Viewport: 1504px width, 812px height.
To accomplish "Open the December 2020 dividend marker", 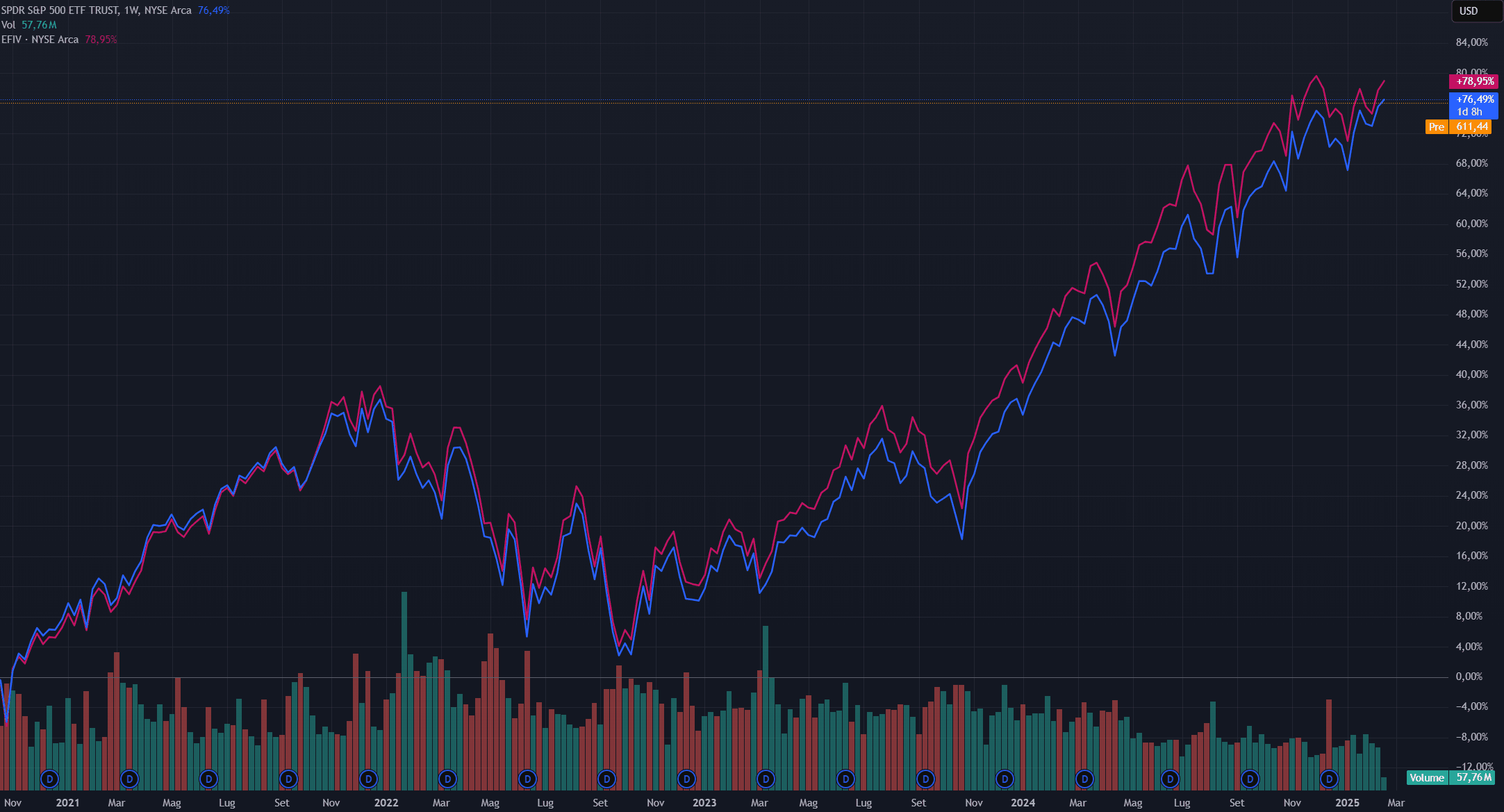I will tap(49, 779).
